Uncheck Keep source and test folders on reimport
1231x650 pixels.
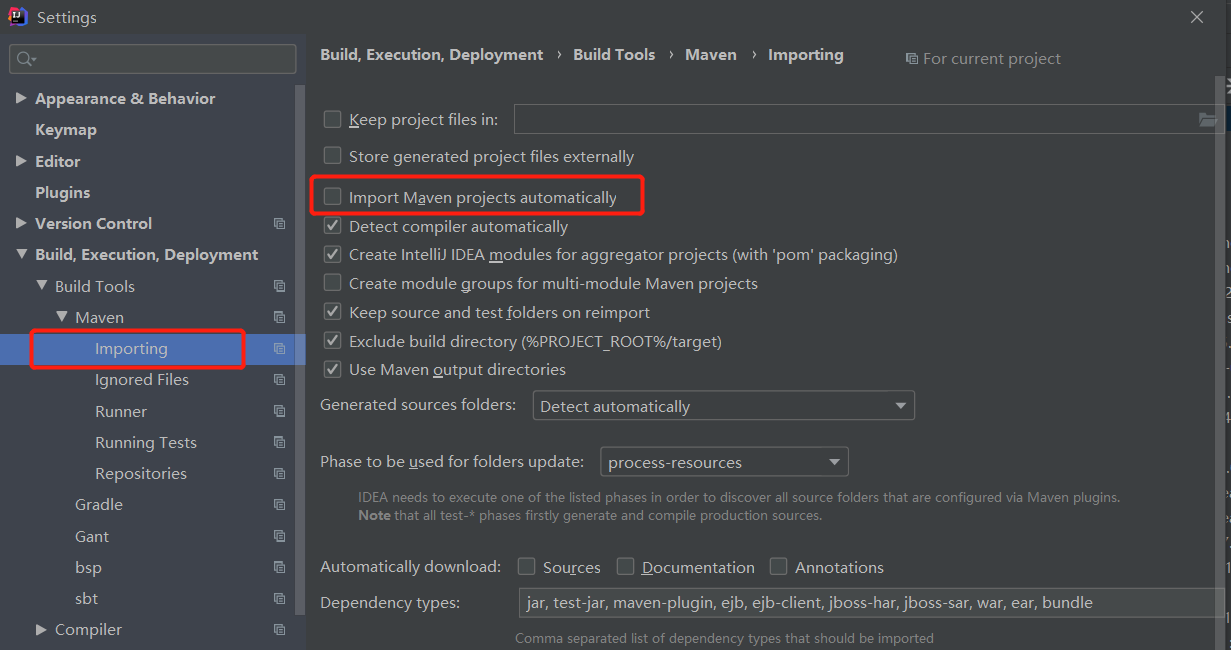[332, 312]
